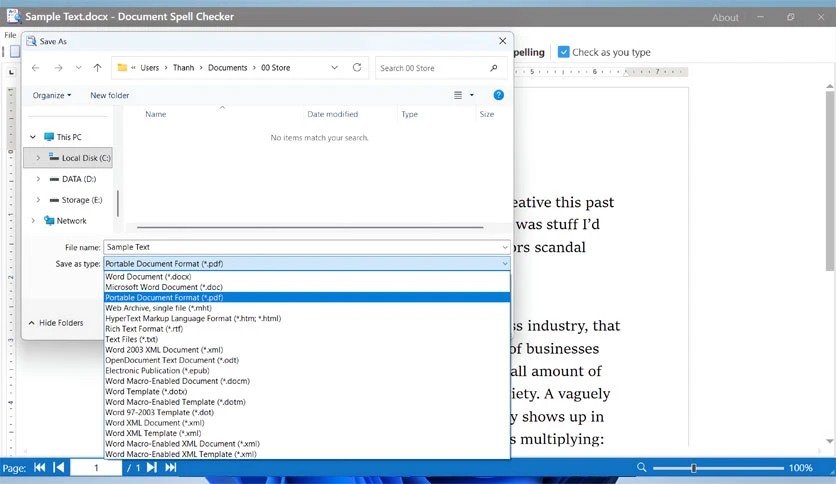Expand the Network node
The width and height of the screenshot is (836, 484).
[x=33, y=221]
